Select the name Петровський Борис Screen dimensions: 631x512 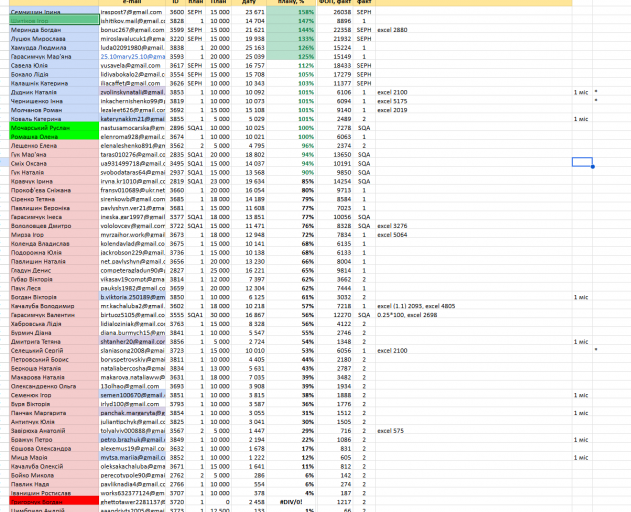click(54, 359)
